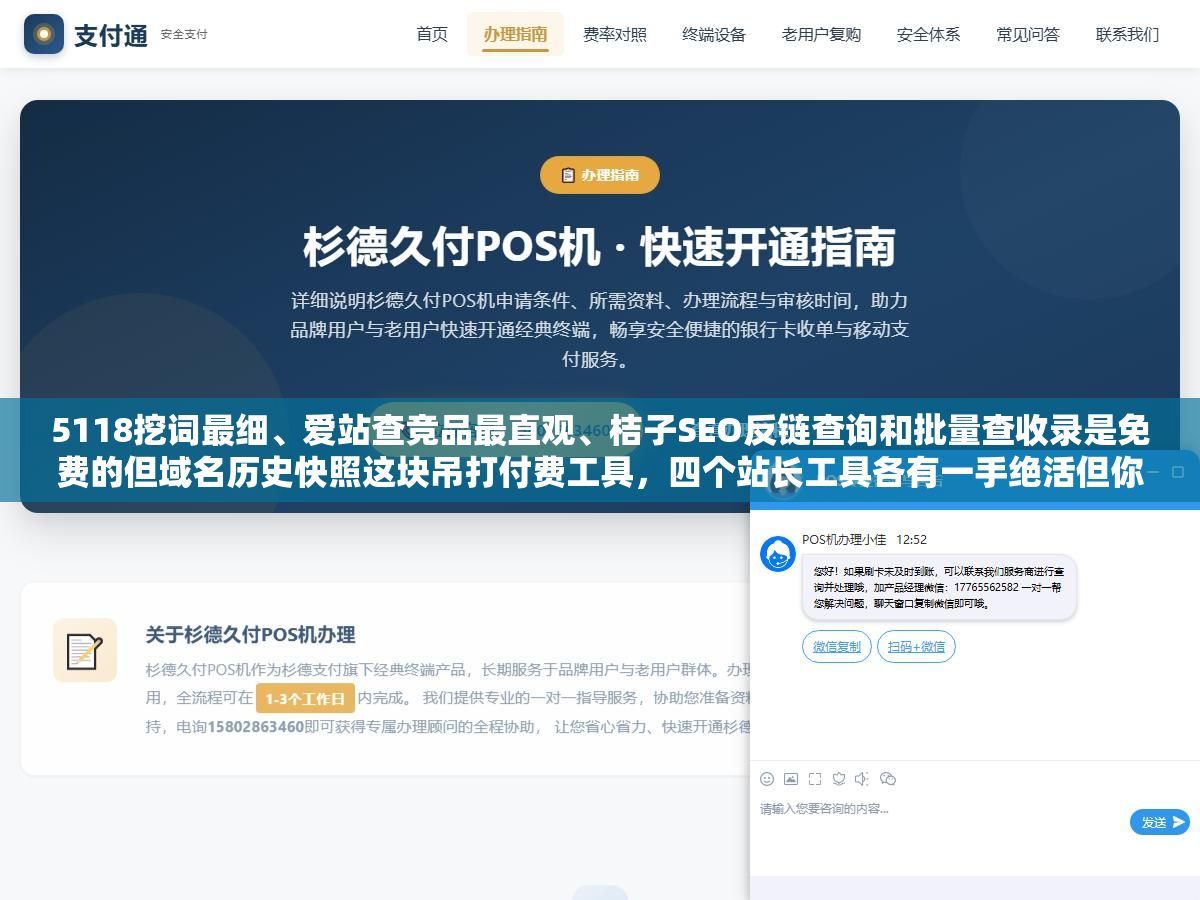Click the 发送 send button
This screenshot has width=1200, height=900.
point(1160,822)
